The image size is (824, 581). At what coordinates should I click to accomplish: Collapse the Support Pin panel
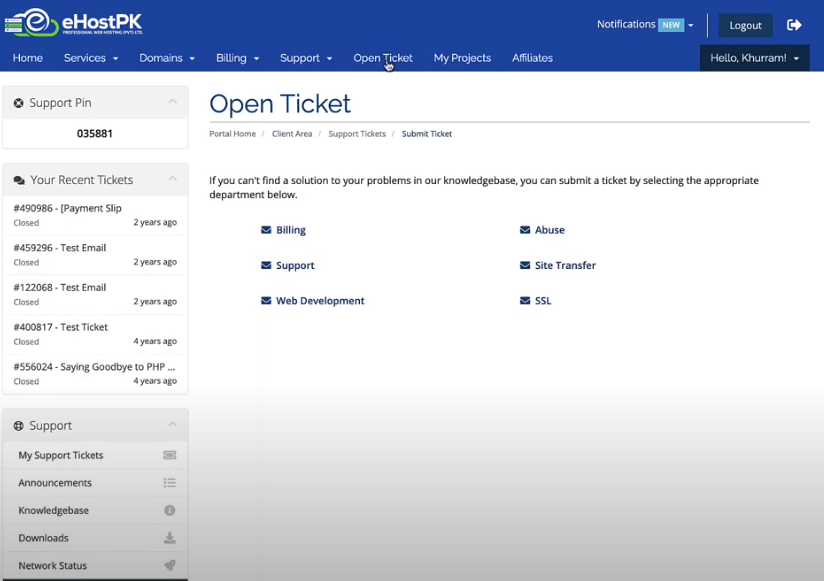tap(172, 101)
